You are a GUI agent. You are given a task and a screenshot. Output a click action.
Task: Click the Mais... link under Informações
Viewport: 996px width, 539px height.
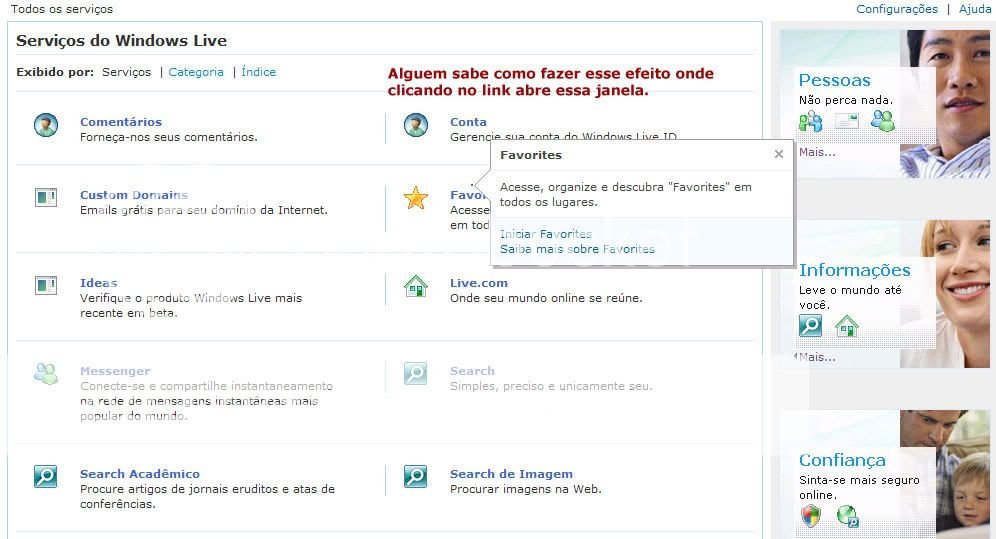(818, 357)
